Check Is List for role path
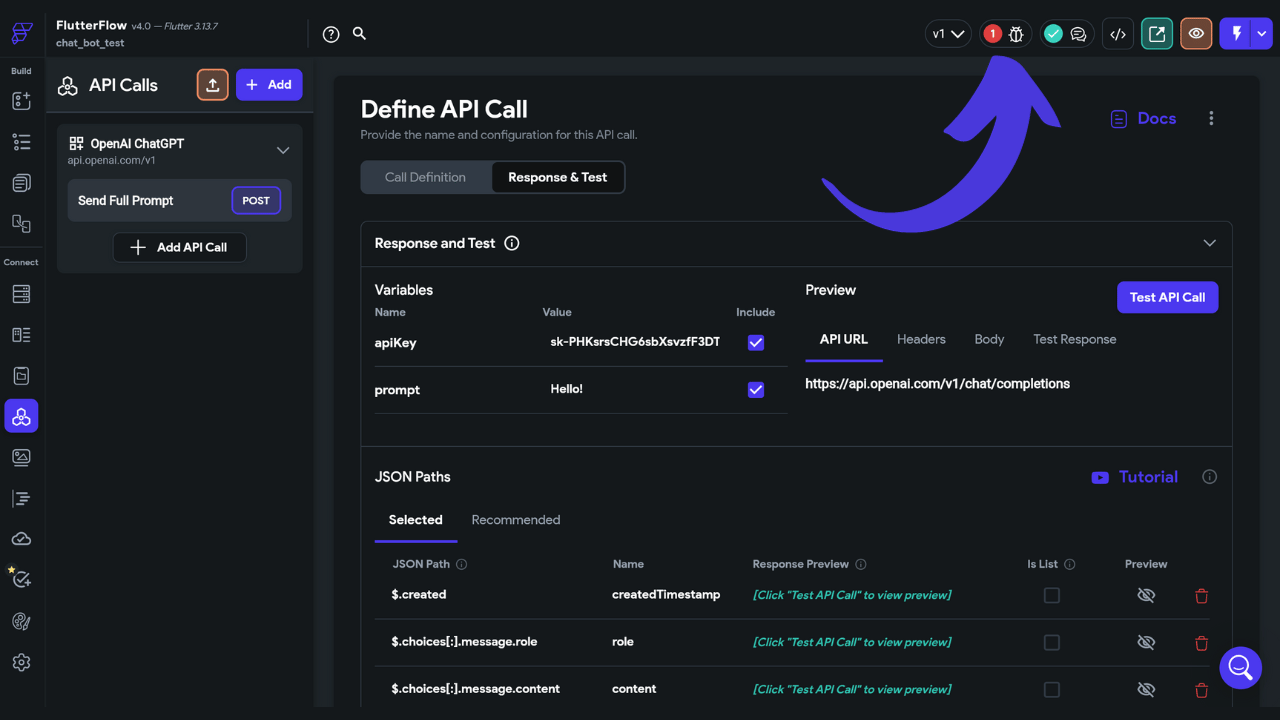The image size is (1280, 720). 1051,642
